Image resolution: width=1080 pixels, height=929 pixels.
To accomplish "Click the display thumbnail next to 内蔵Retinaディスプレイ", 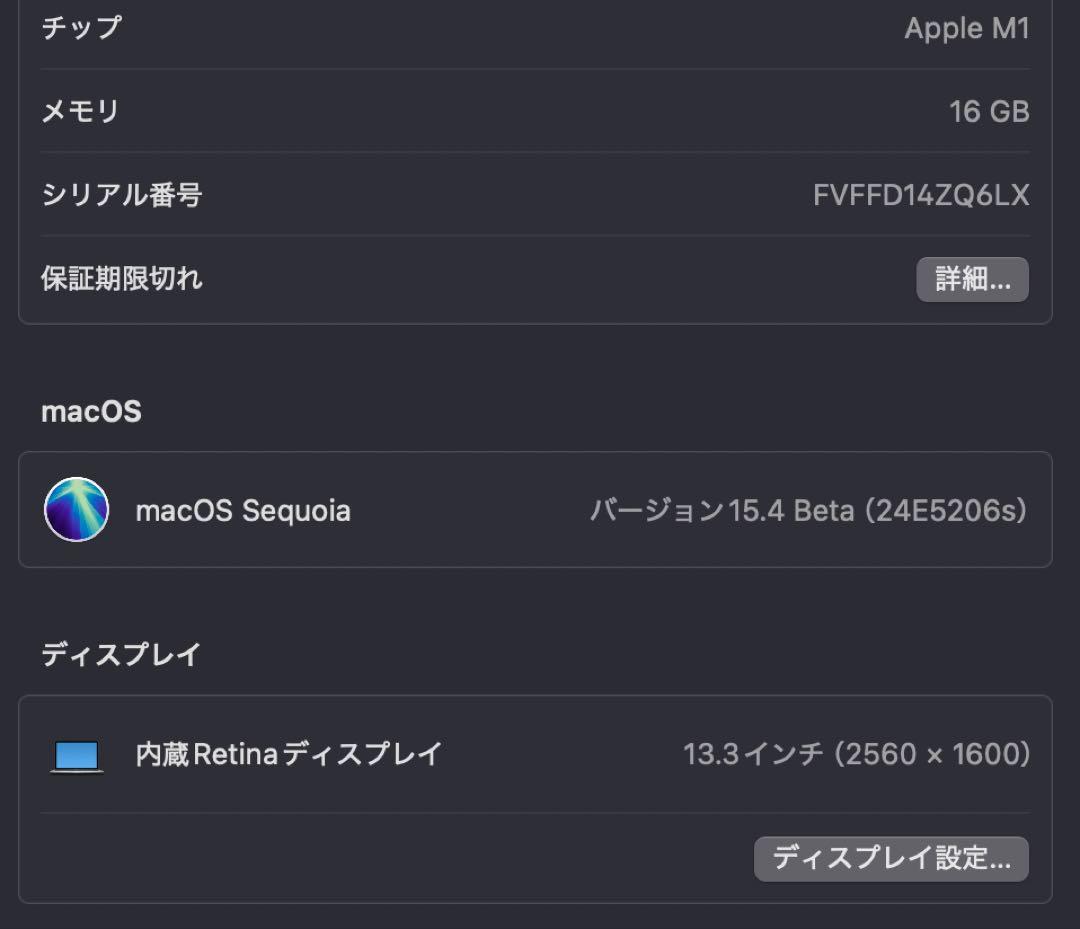I will tap(77, 754).
